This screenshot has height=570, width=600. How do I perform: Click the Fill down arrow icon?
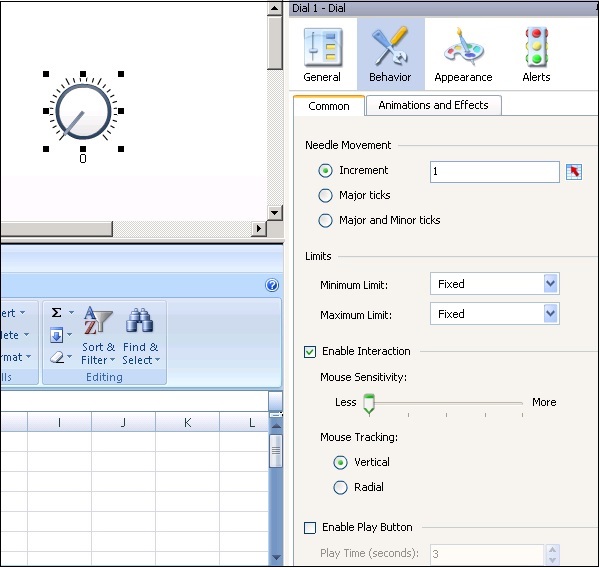click(57, 335)
